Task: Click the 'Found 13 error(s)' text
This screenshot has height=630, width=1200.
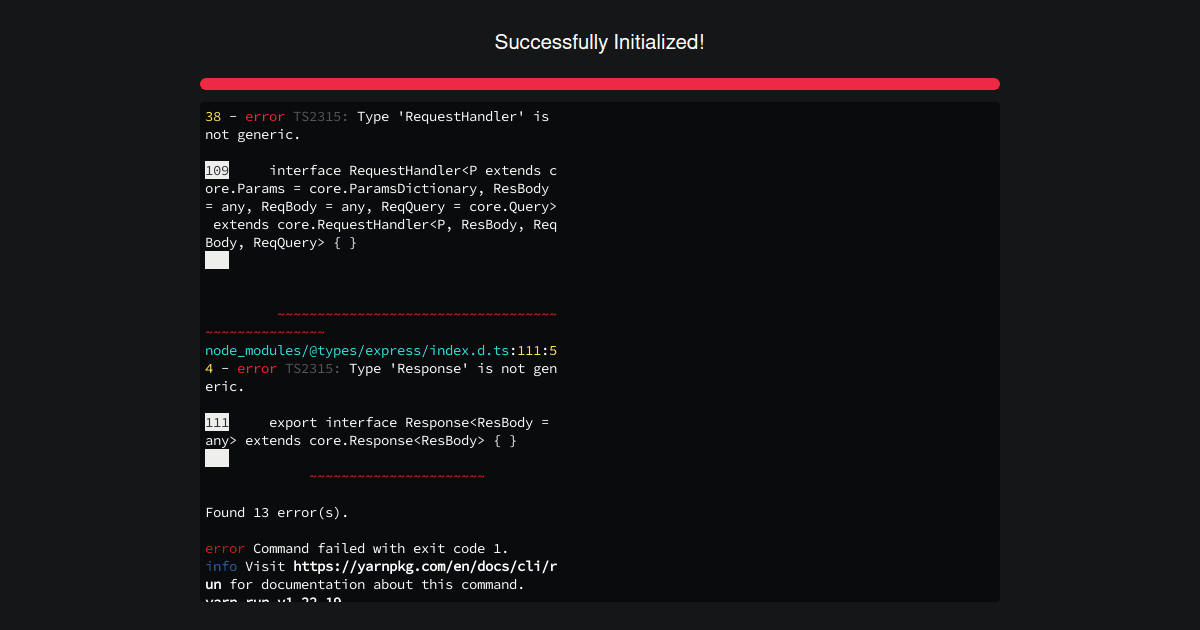Action: pos(276,512)
